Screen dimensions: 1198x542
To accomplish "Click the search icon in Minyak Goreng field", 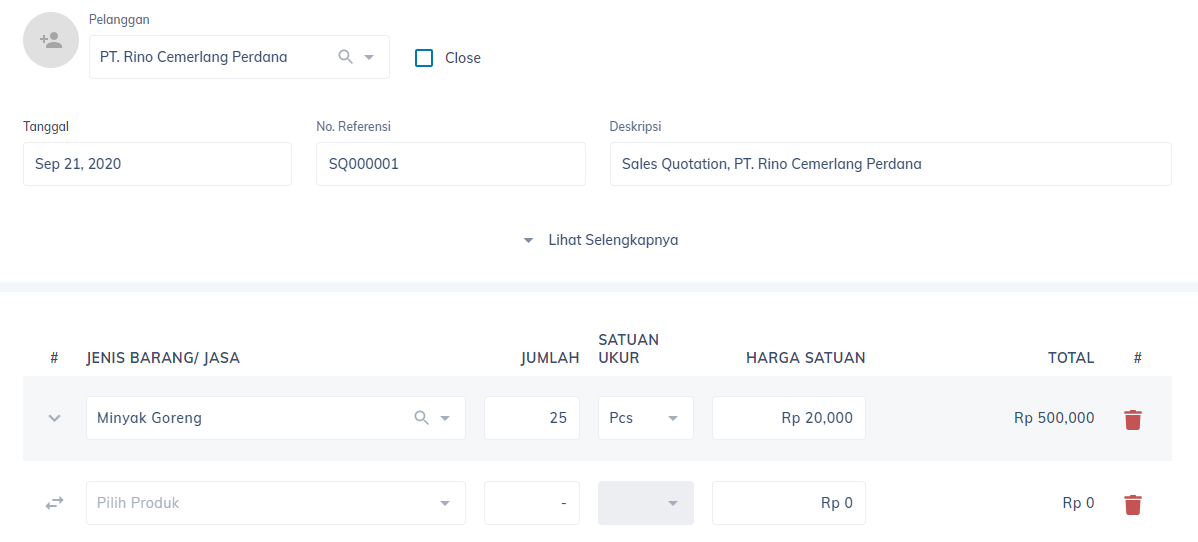I will click(x=422, y=418).
